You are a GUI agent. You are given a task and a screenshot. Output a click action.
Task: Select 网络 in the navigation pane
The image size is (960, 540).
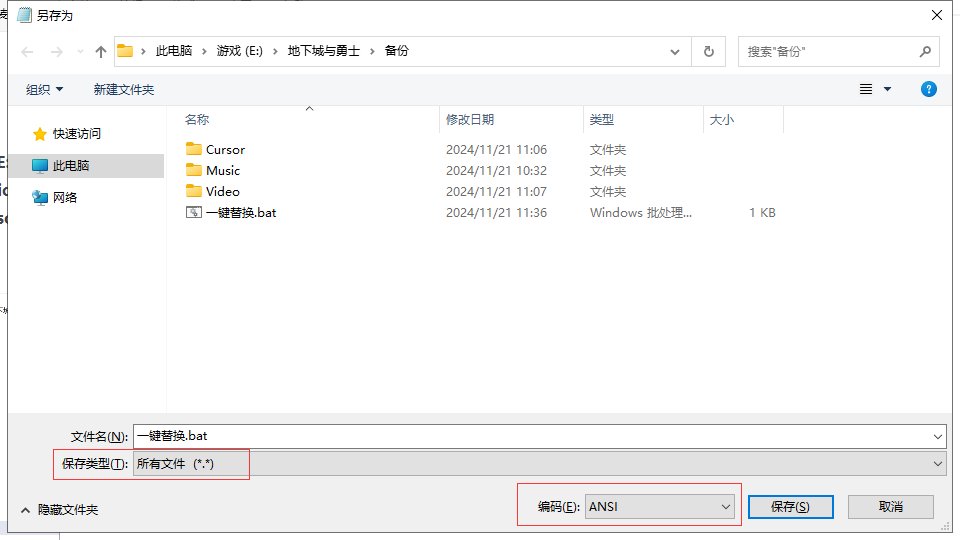coord(65,197)
